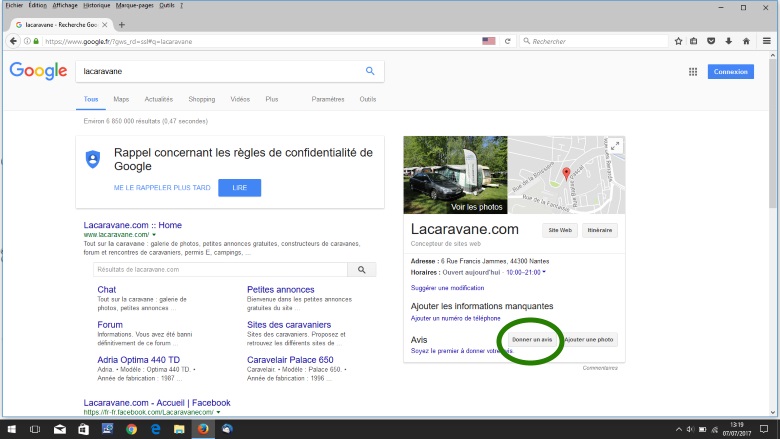
Task: Click the Donner un avis button
Action: tap(532, 340)
